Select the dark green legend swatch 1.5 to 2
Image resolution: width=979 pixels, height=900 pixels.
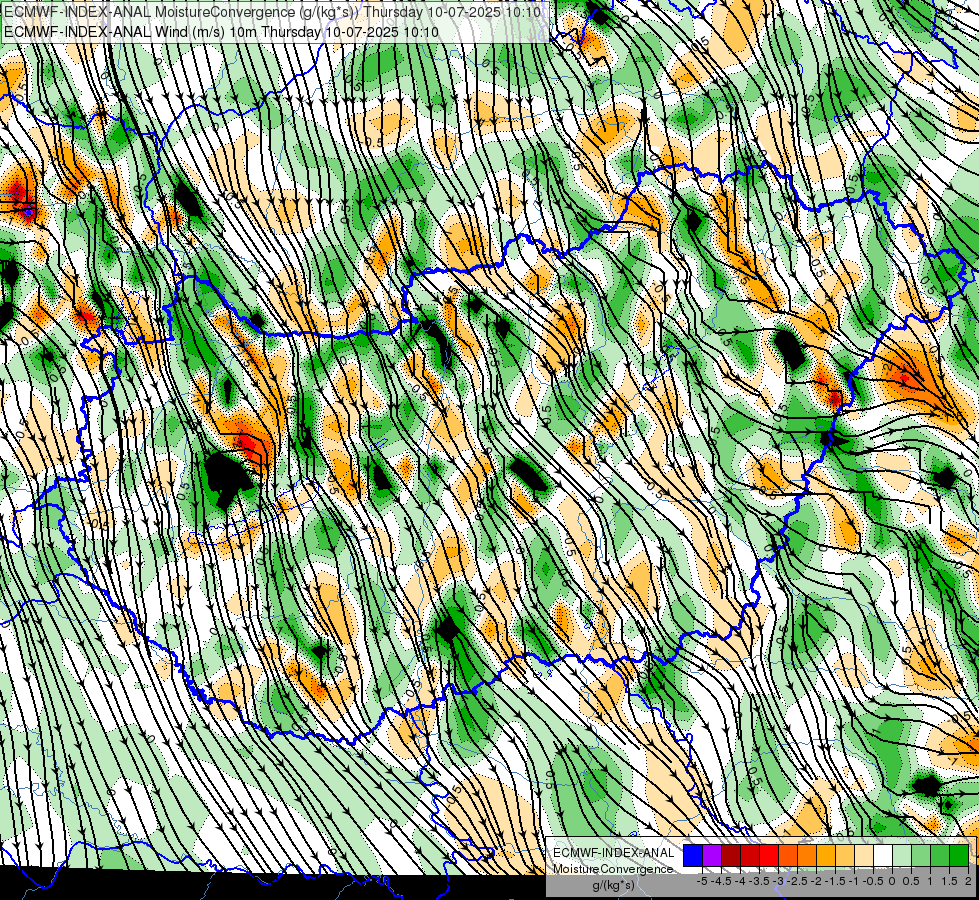pyautogui.click(x=959, y=856)
